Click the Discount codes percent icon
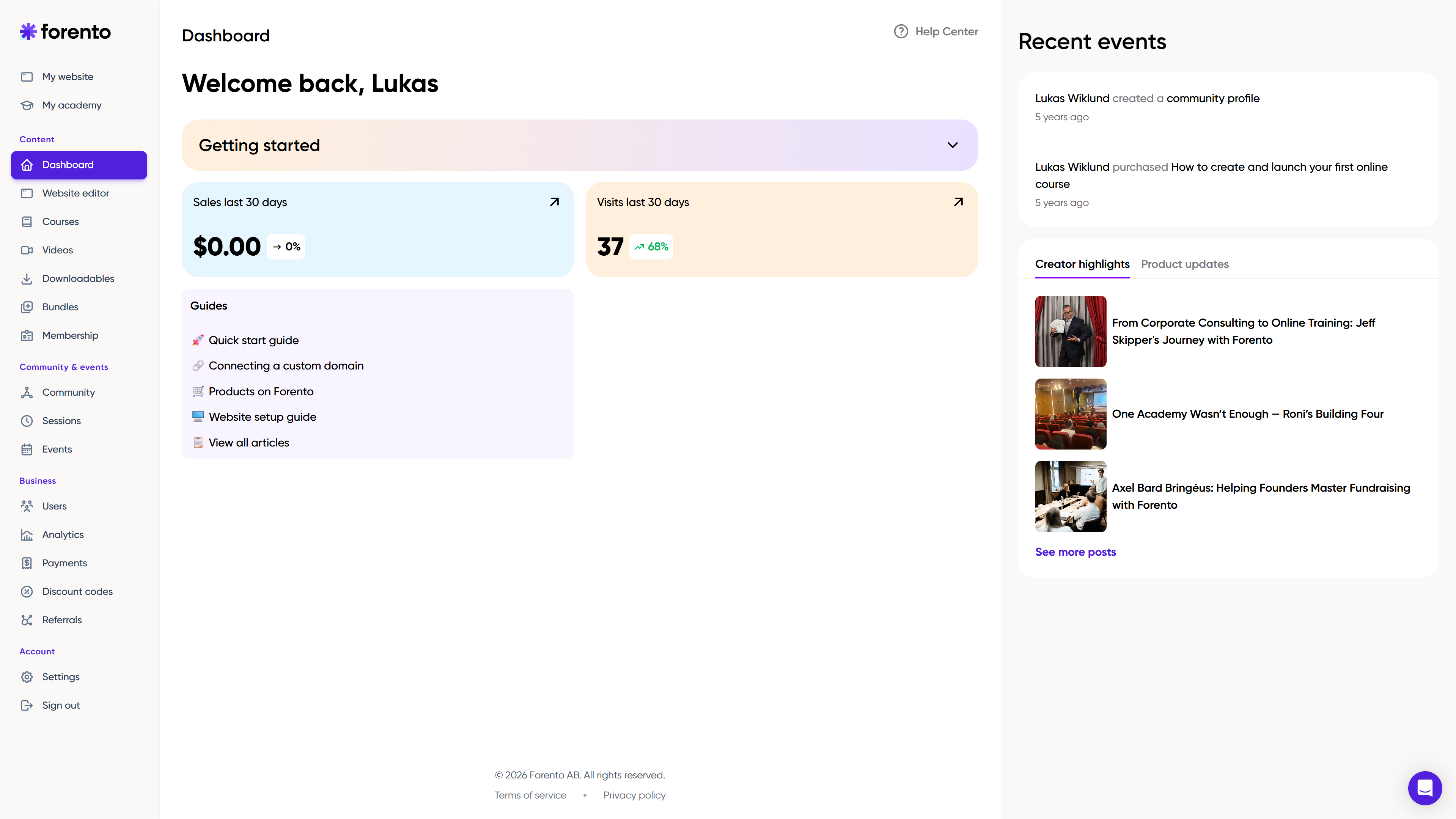The width and height of the screenshot is (1456, 819). [27, 591]
